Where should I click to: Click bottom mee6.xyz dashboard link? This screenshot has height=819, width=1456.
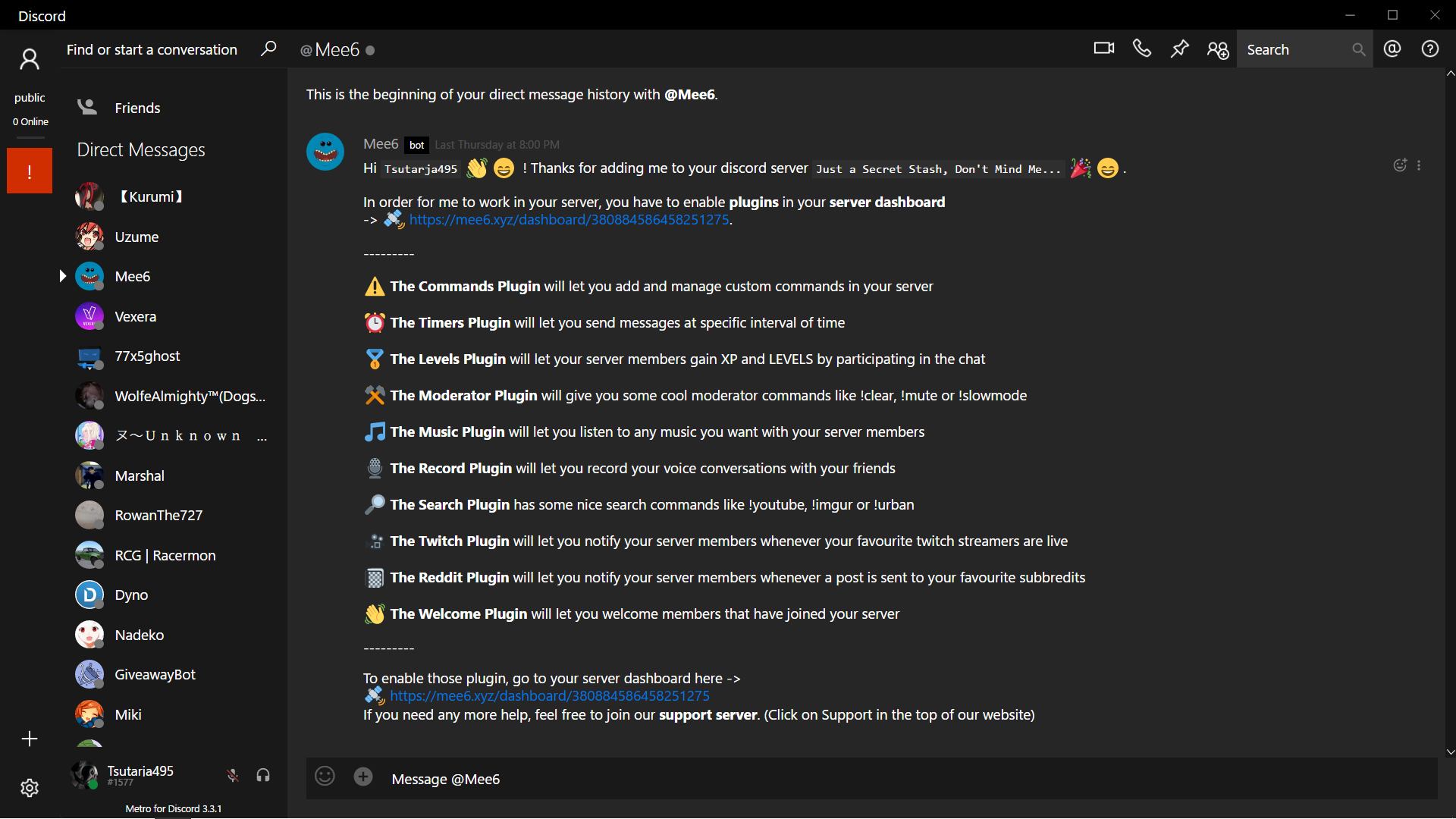click(x=550, y=695)
